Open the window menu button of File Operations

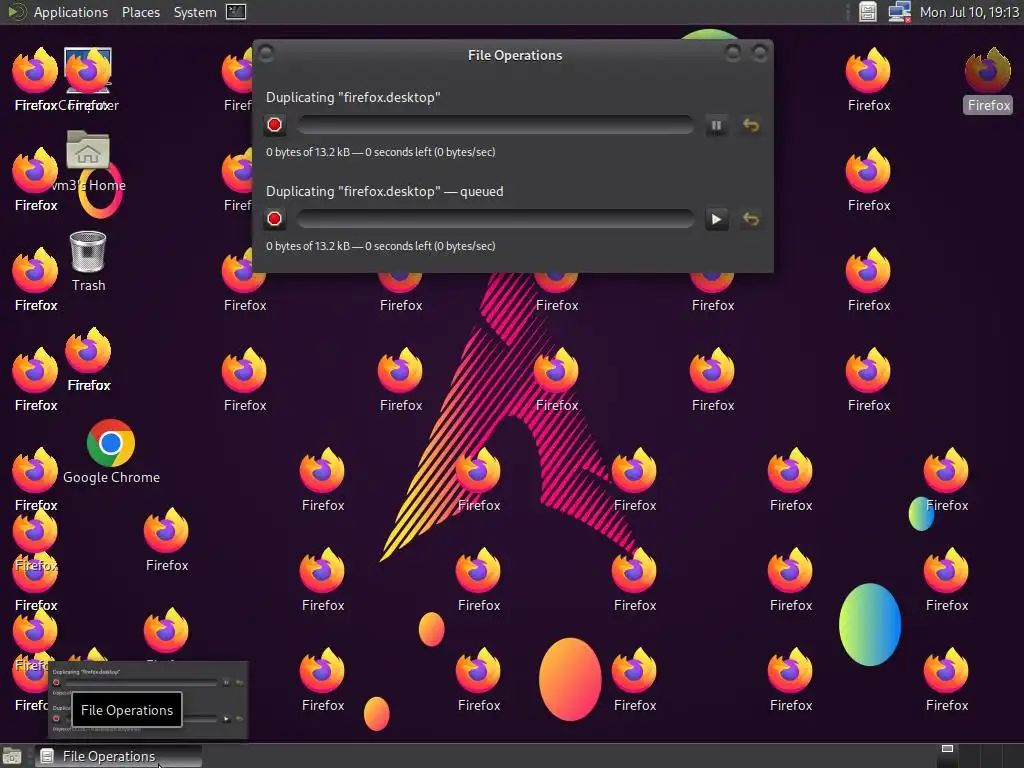pos(266,53)
